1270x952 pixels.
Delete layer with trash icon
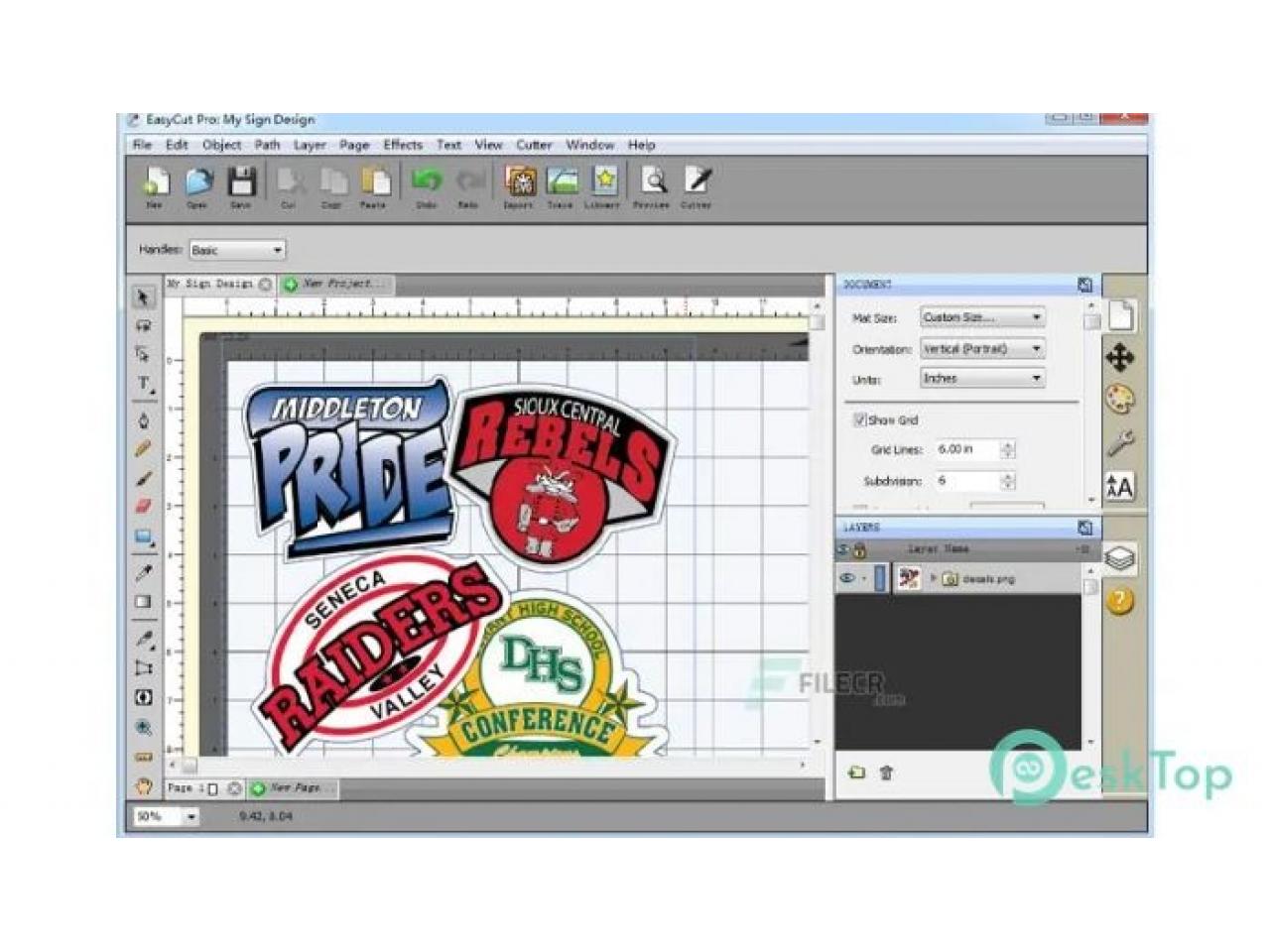886,772
